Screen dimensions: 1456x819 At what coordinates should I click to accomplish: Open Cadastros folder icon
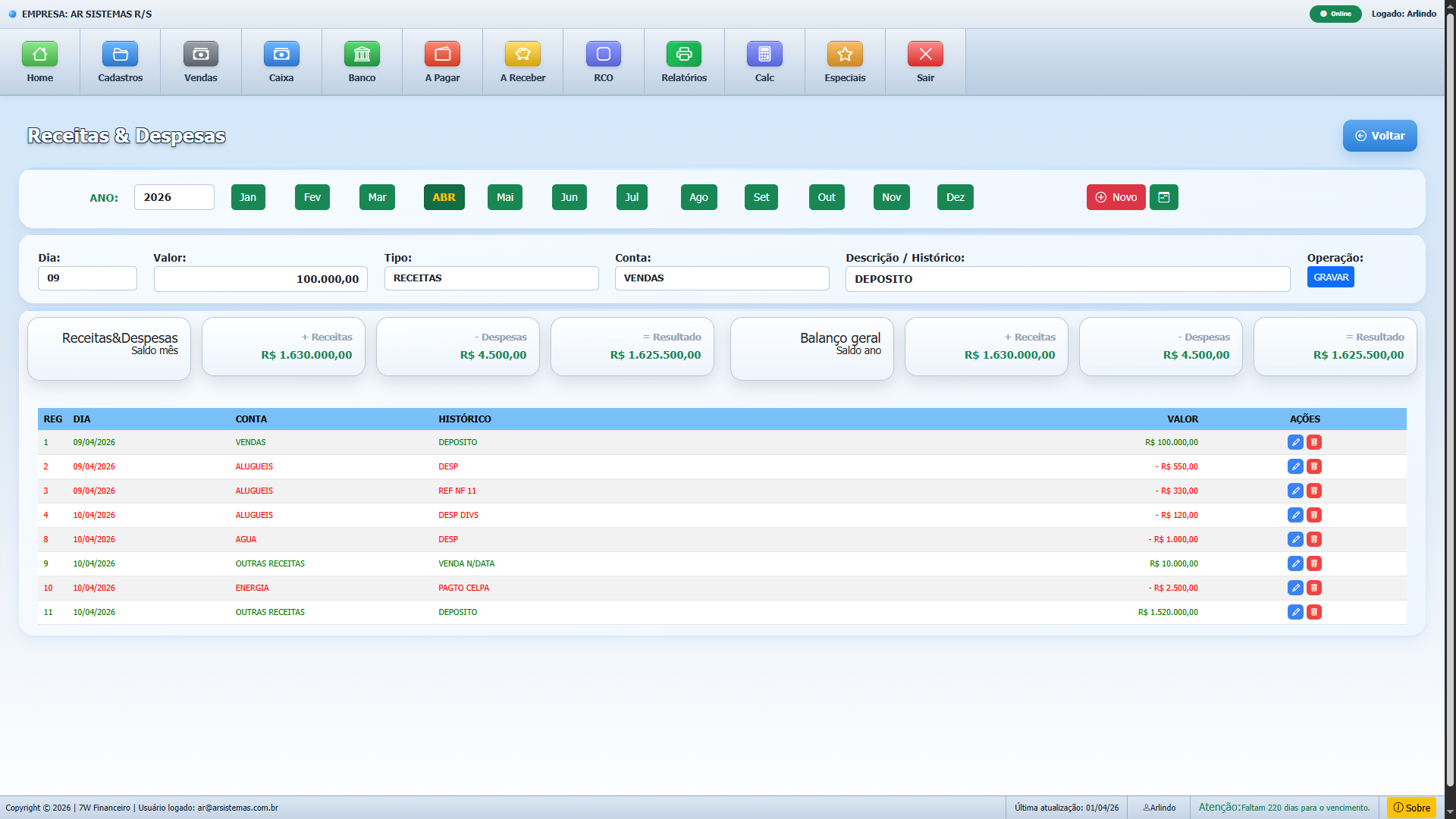click(120, 54)
